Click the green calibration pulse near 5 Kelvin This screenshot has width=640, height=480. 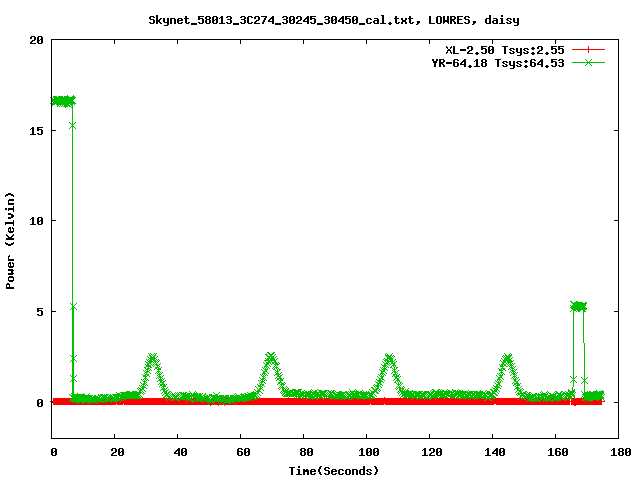click(578, 306)
